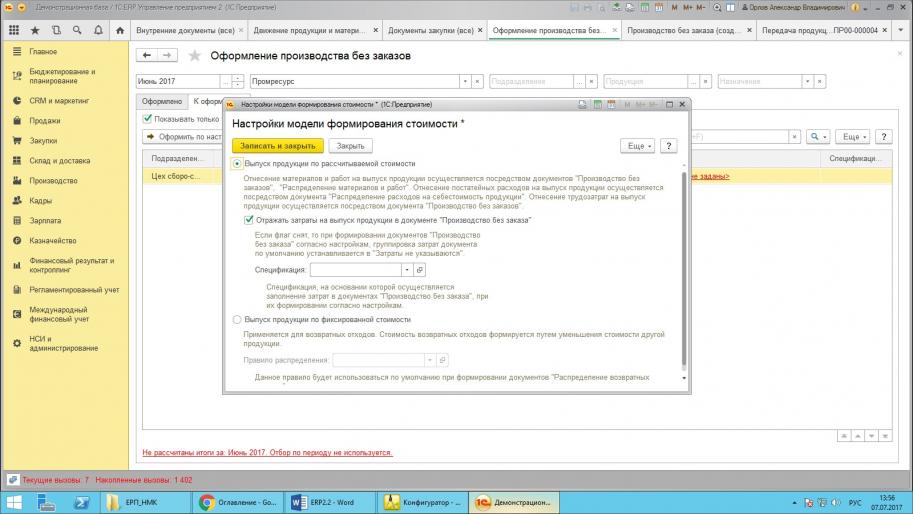This screenshot has height=514, width=913.
Task: Select 'Выпуск продукции по рассчитываемой стоимости' radio
Action: tap(237, 163)
